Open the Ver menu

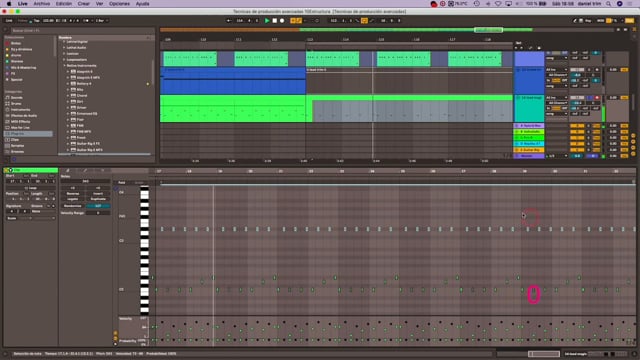click(99, 4)
